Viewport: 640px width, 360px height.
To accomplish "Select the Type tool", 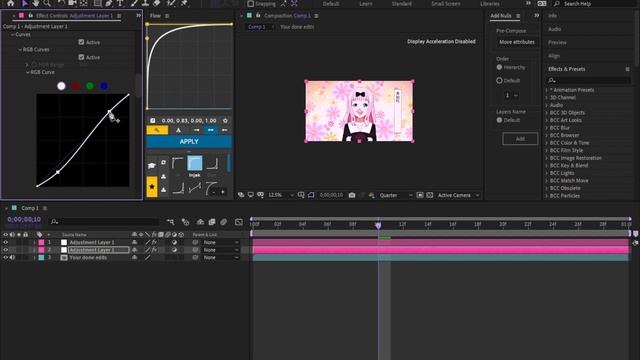I will pyautogui.click(x=120, y=3).
